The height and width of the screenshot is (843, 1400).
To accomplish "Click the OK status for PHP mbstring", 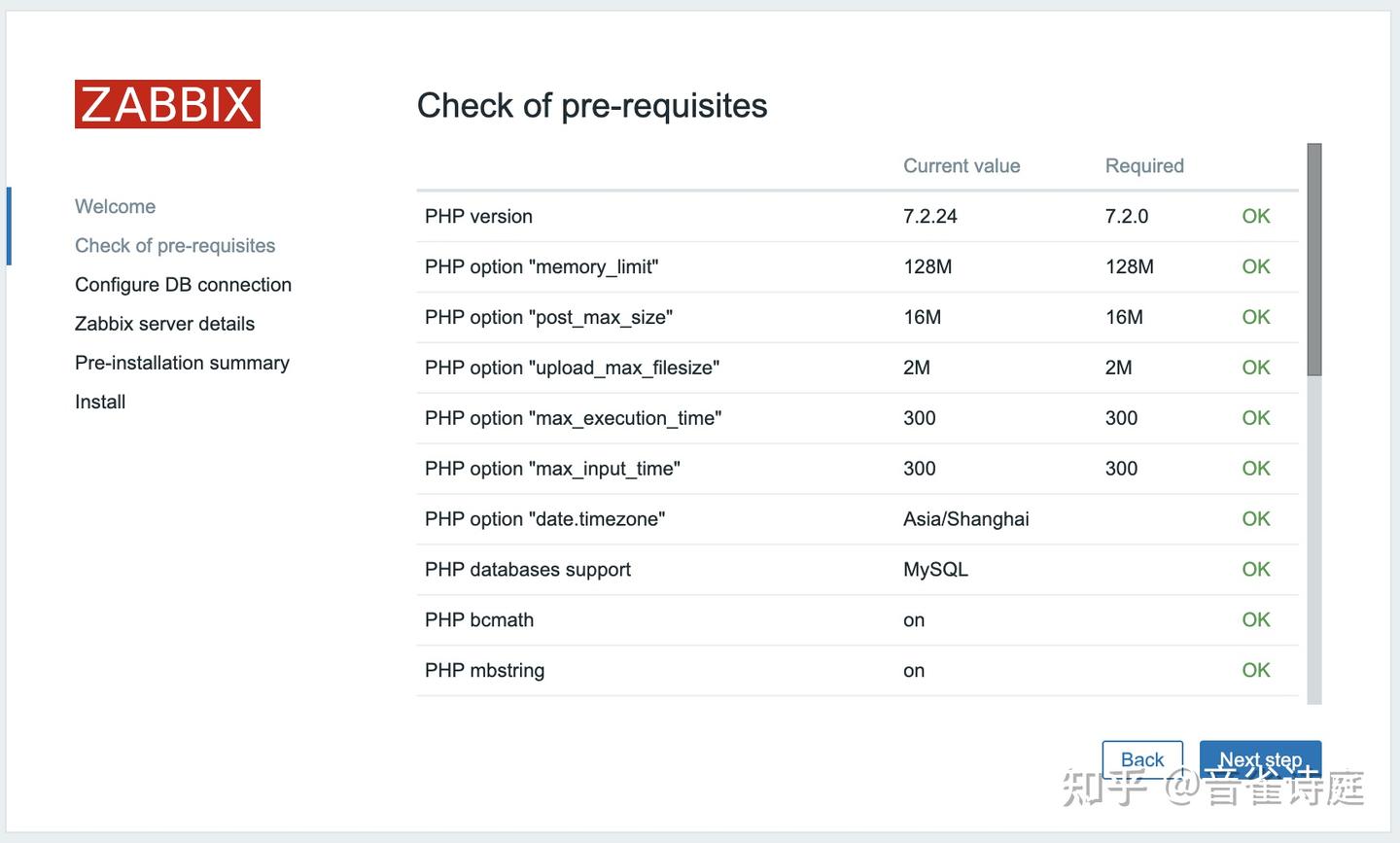I will tap(1255, 670).
